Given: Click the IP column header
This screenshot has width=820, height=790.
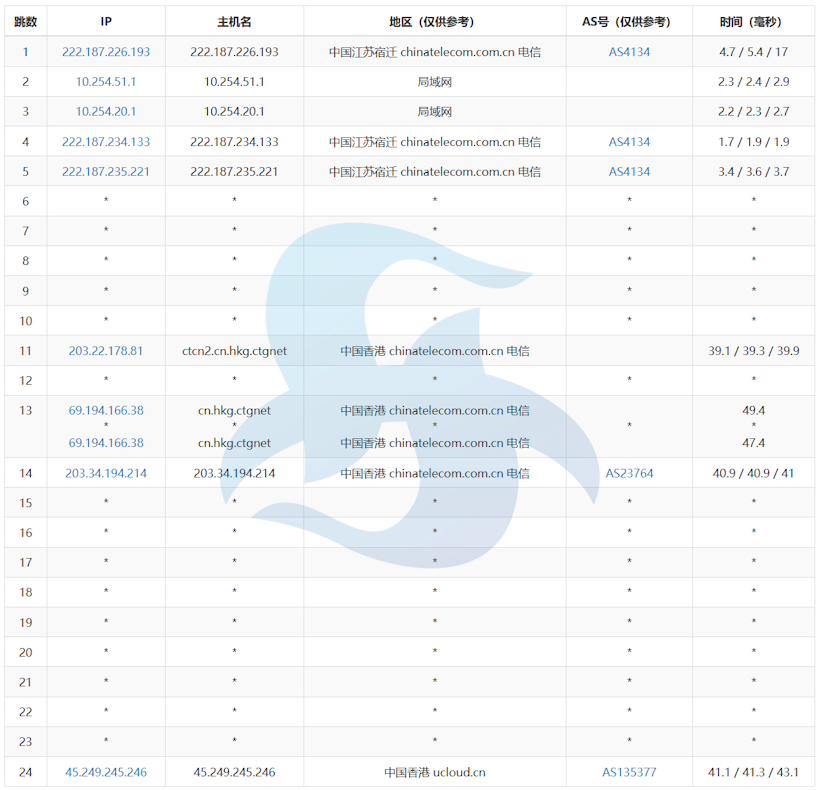Looking at the screenshot, I should tap(105, 20).
